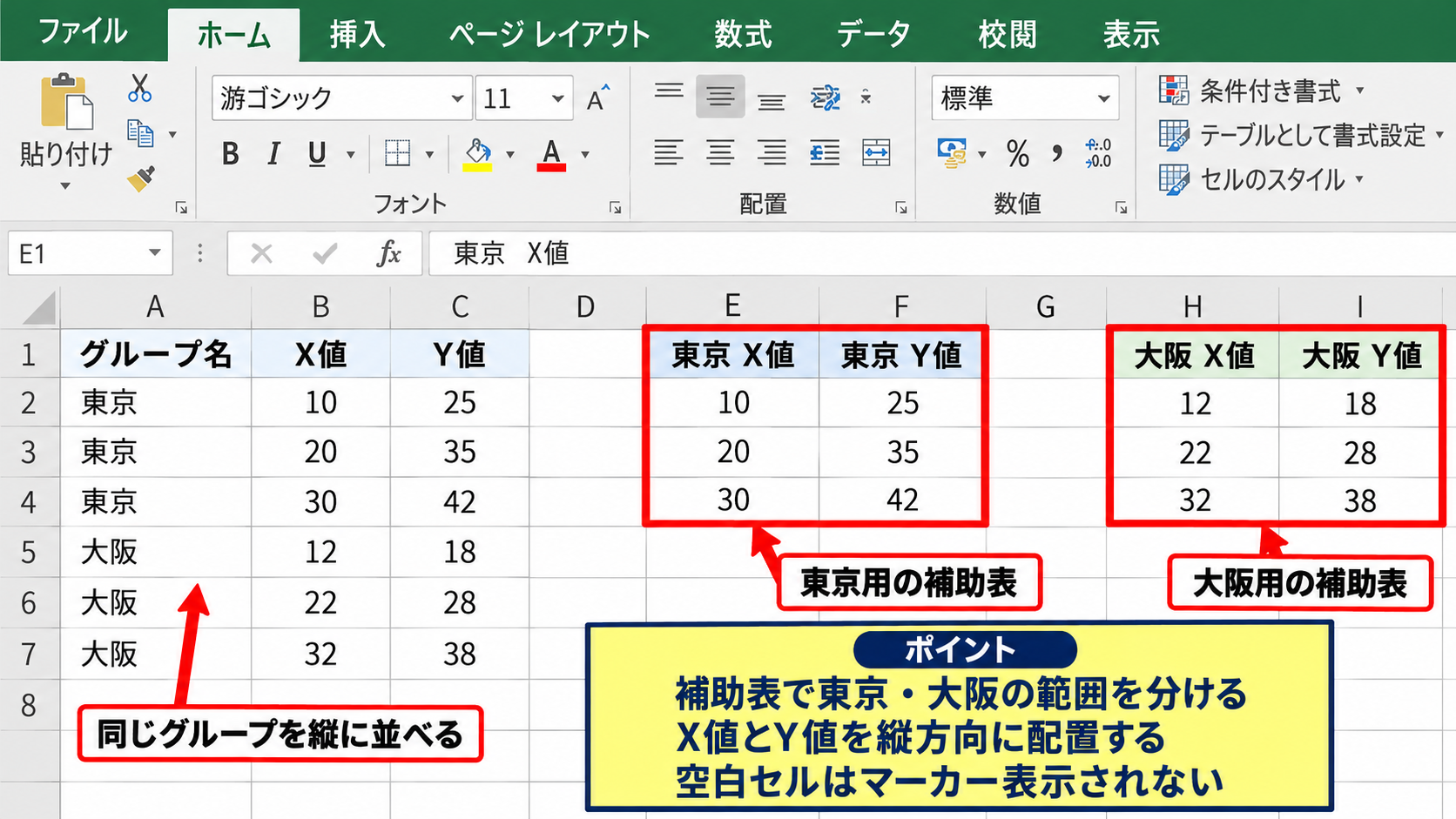
Task: Toggle Middle Align vertical alignment
Action: coord(720,97)
